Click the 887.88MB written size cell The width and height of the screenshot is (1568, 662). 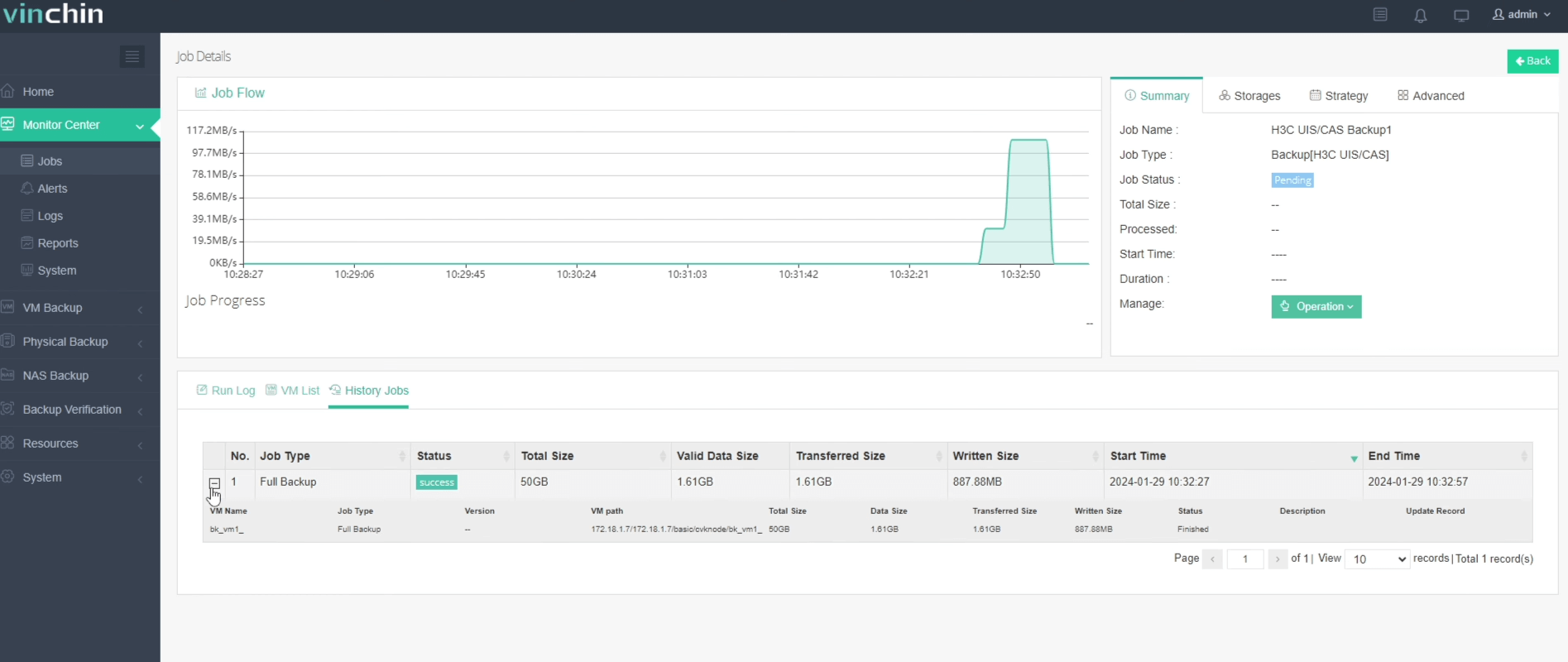coord(977,482)
